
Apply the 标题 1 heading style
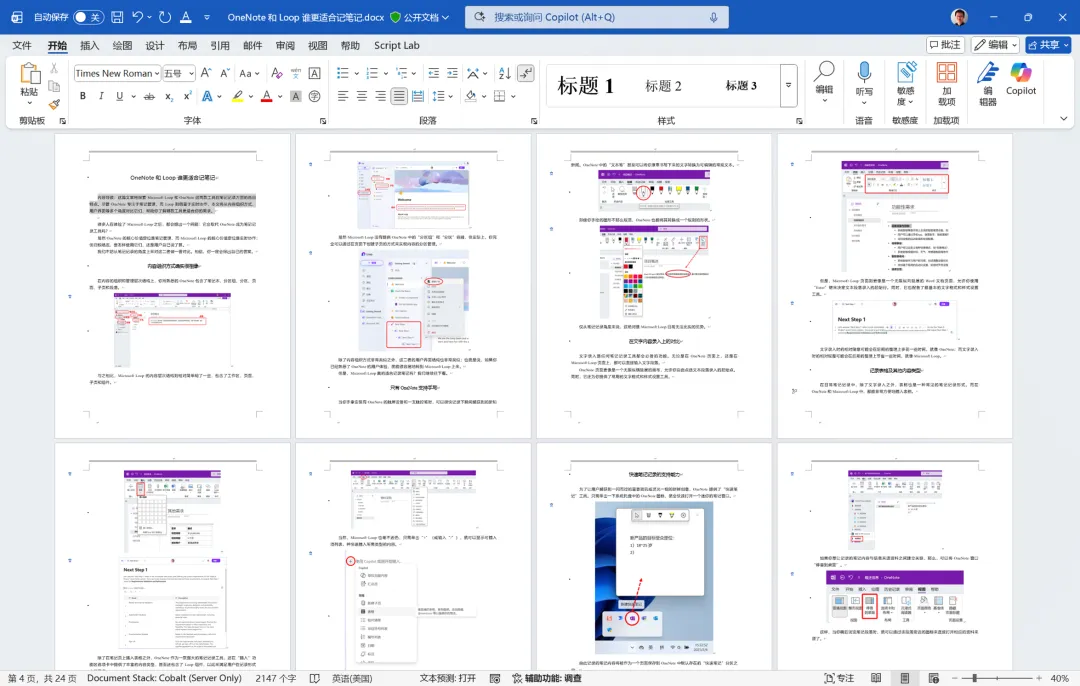click(x=585, y=85)
